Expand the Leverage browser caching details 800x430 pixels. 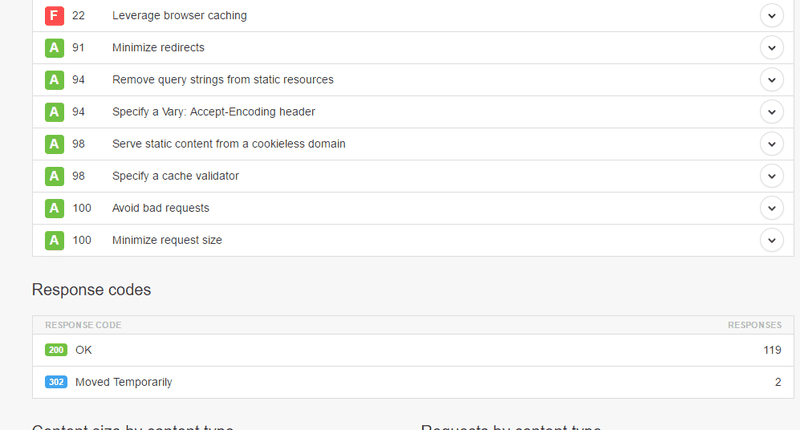(771, 16)
